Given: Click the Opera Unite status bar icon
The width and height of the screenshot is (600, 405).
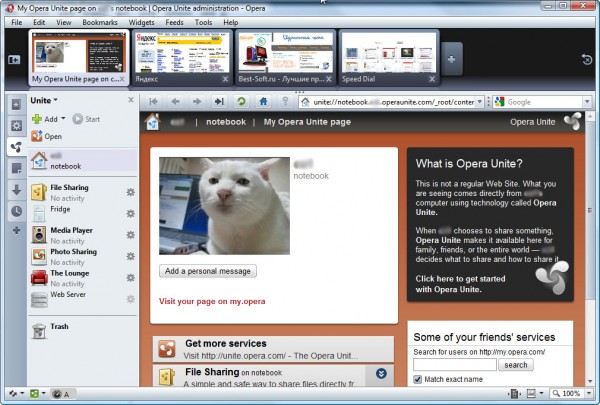Looking at the screenshot, I should [34, 394].
